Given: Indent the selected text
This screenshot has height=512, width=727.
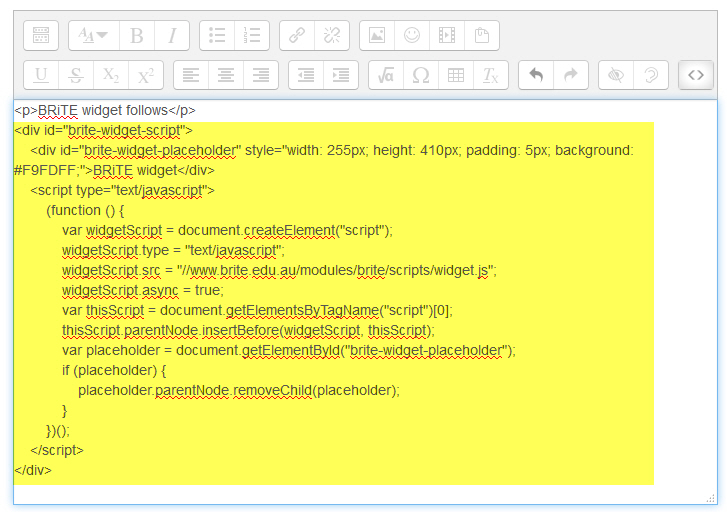Looking at the screenshot, I should click(341, 75).
